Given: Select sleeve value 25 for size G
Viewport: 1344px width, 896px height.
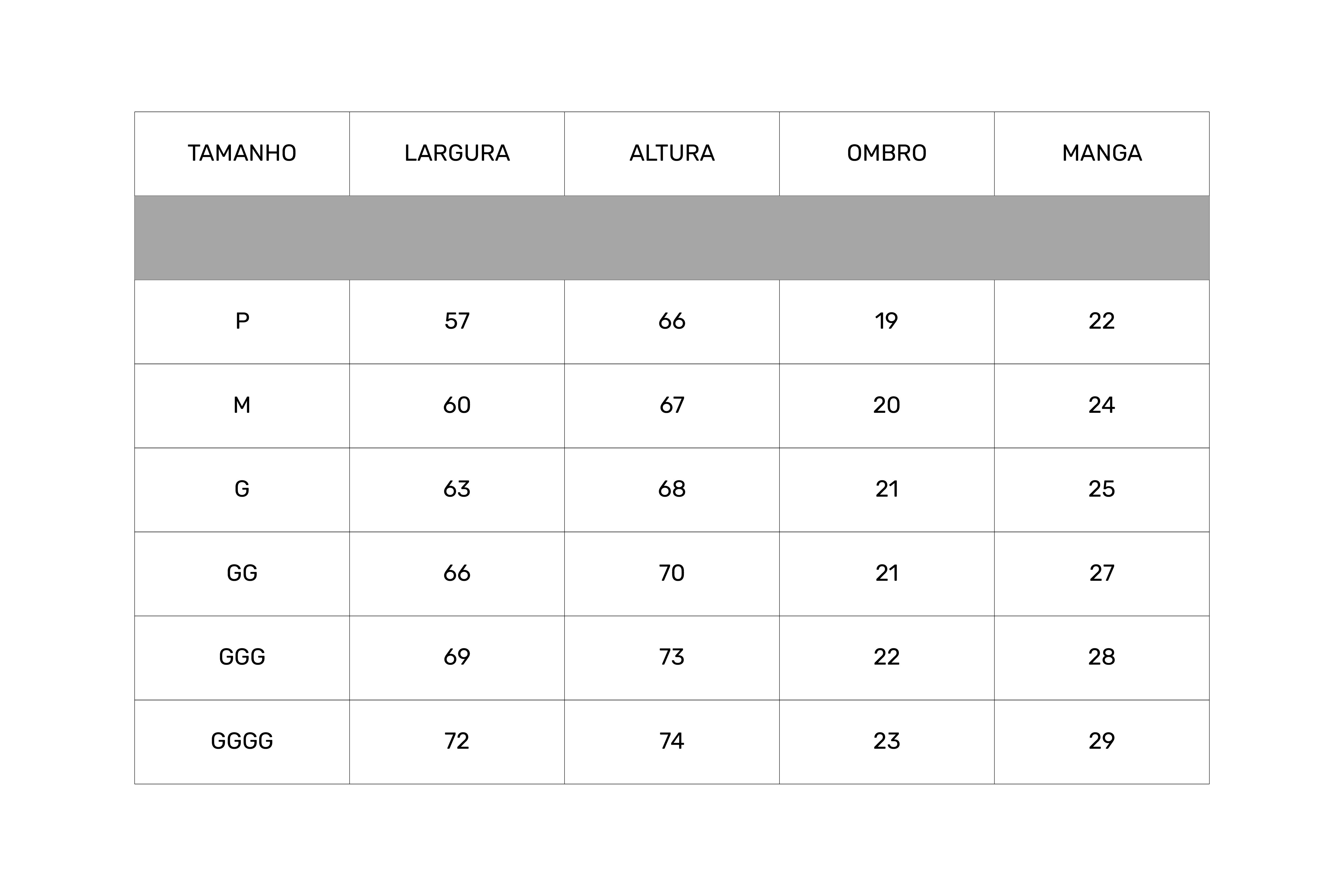Looking at the screenshot, I should pyautogui.click(x=1101, y=489).
